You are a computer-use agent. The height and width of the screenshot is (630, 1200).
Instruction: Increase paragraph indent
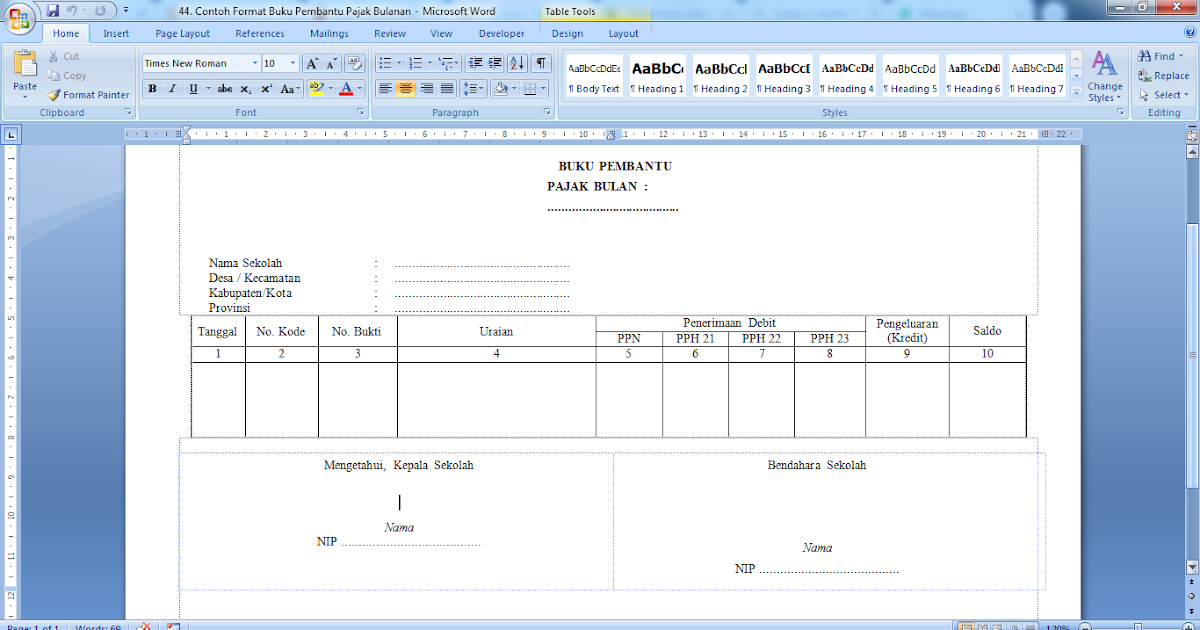coord(495,63)
